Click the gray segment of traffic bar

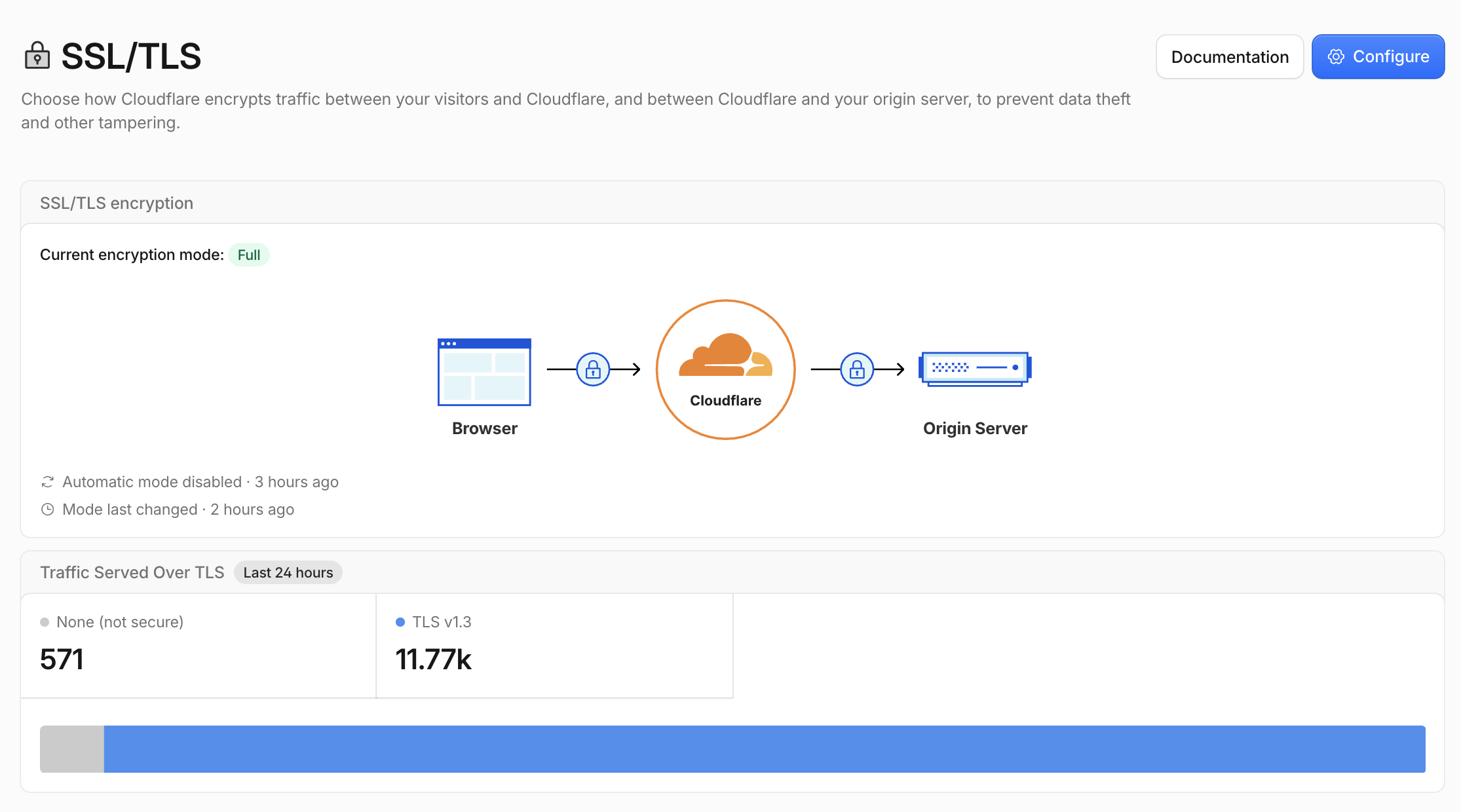72,748
